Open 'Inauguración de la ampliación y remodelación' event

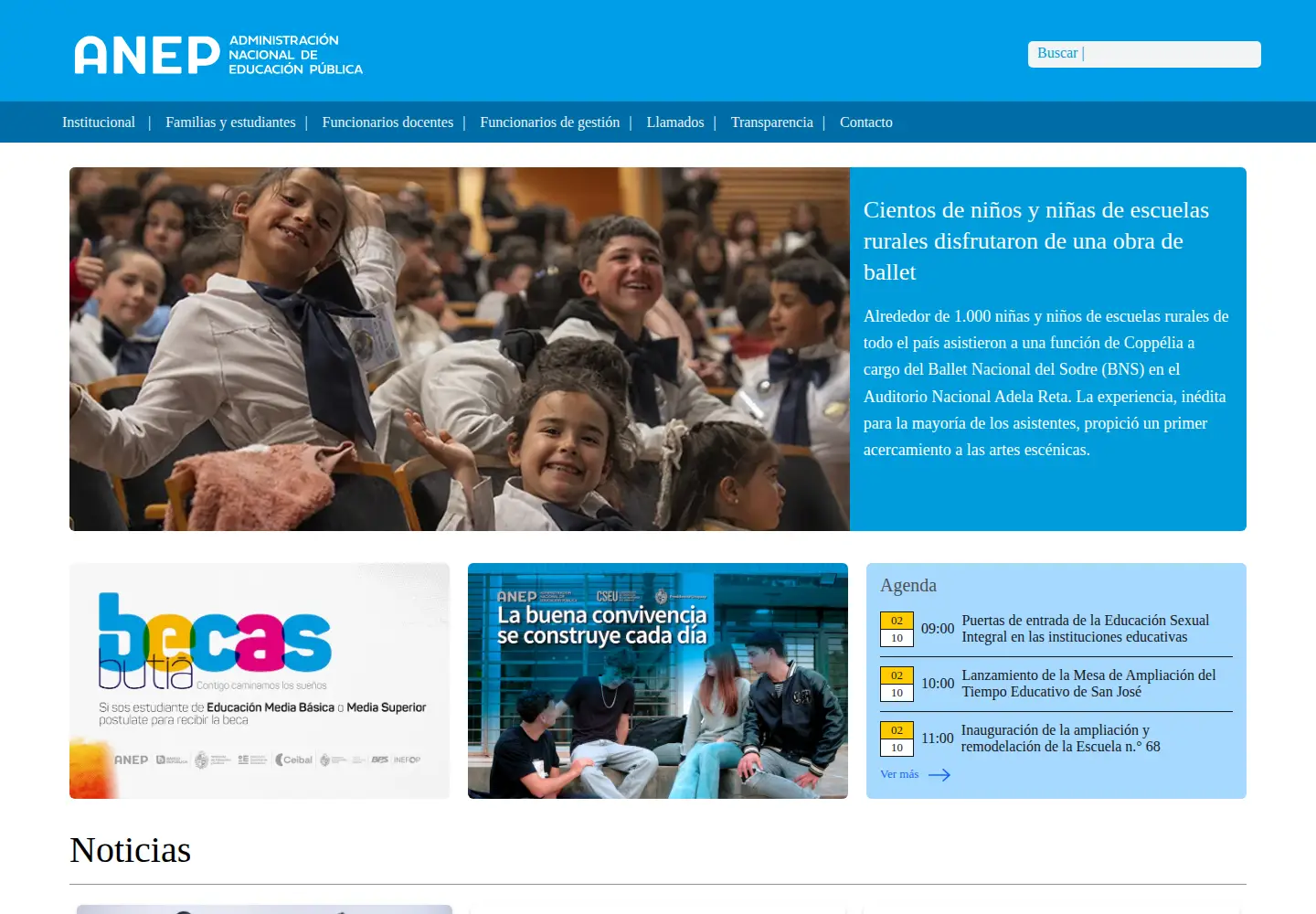click(1060, 739)
